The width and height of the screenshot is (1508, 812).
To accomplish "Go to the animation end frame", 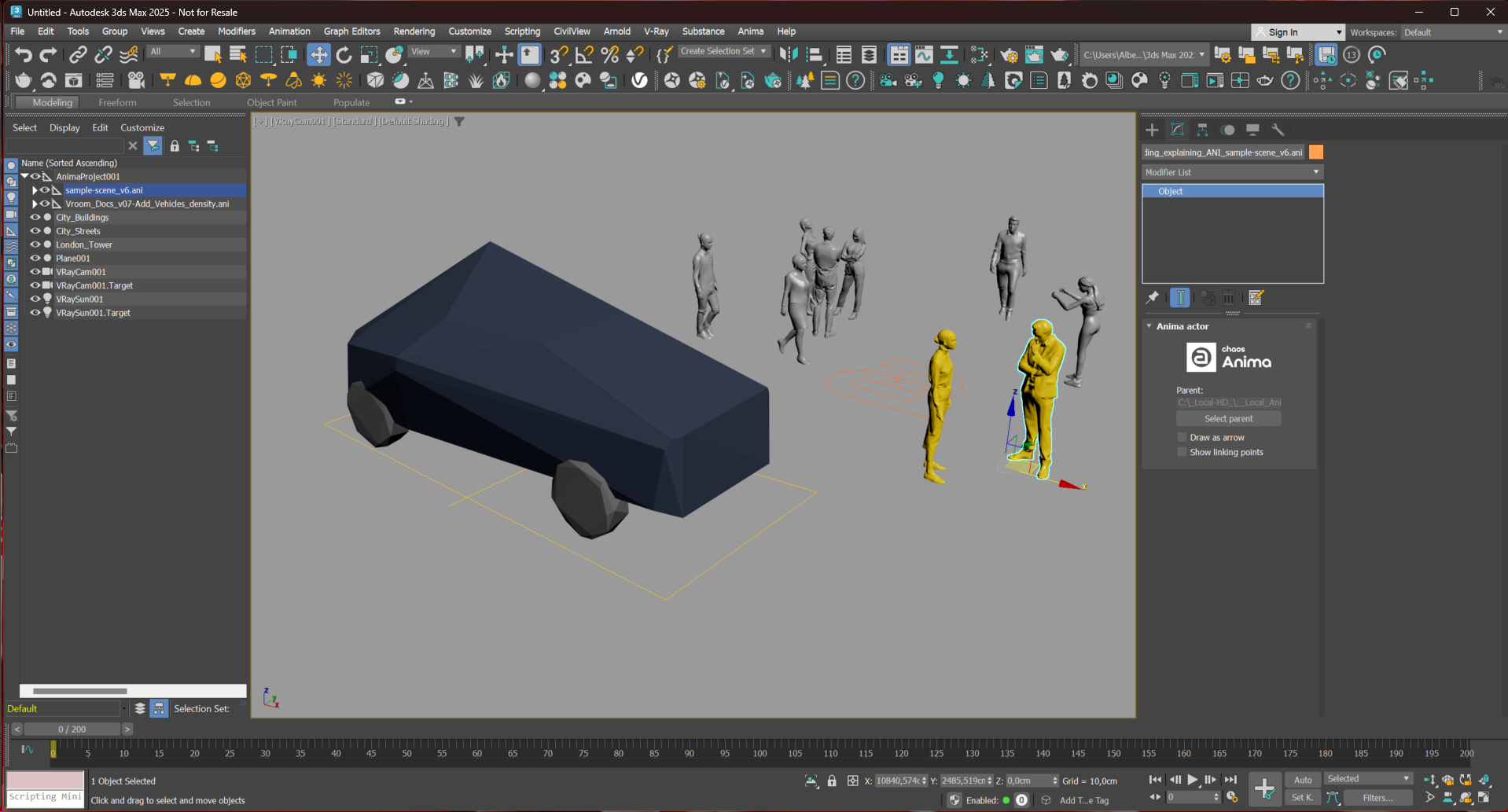I will [x=1230, y=780].
